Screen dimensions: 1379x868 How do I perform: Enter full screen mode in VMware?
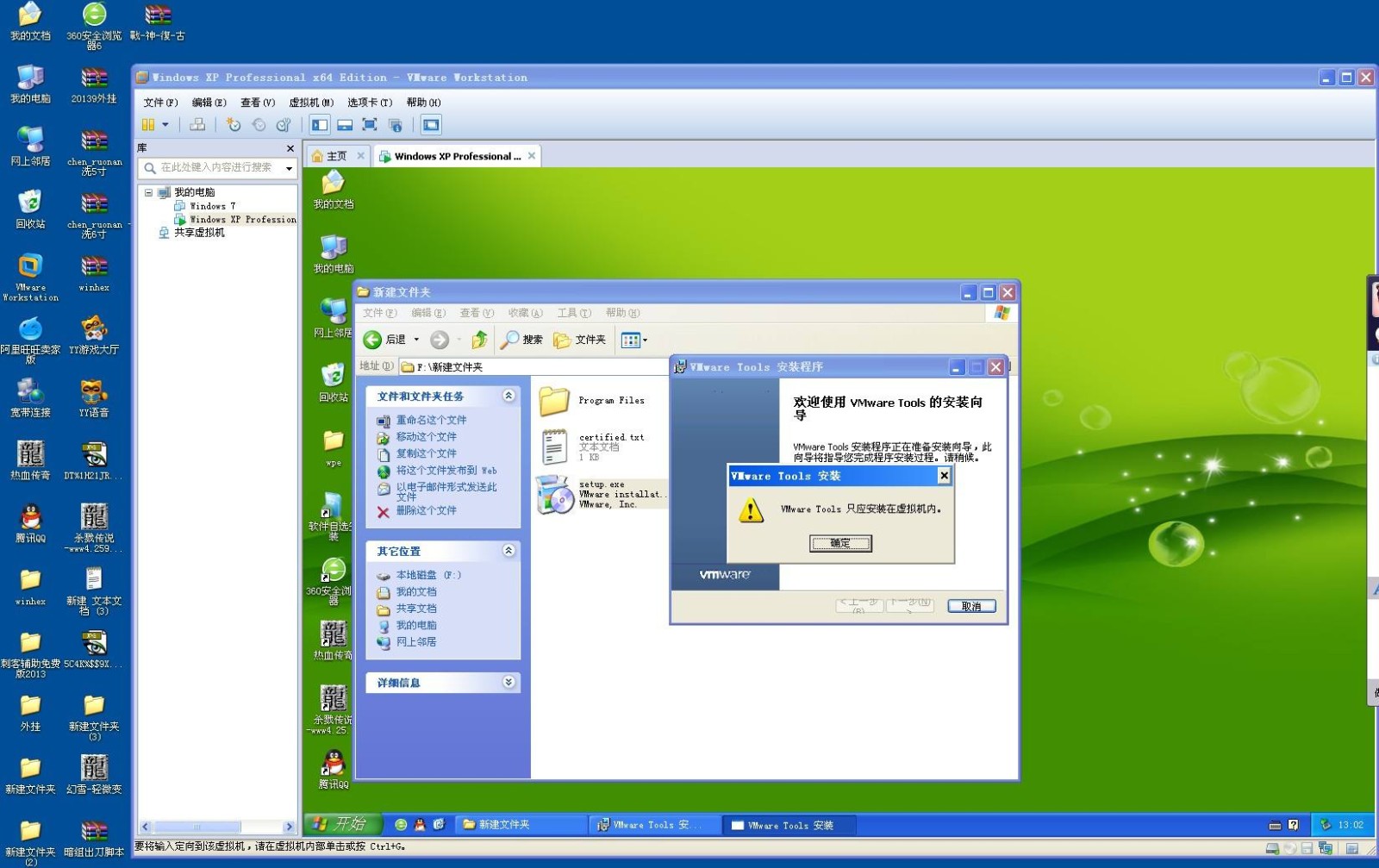coord(370,125)
